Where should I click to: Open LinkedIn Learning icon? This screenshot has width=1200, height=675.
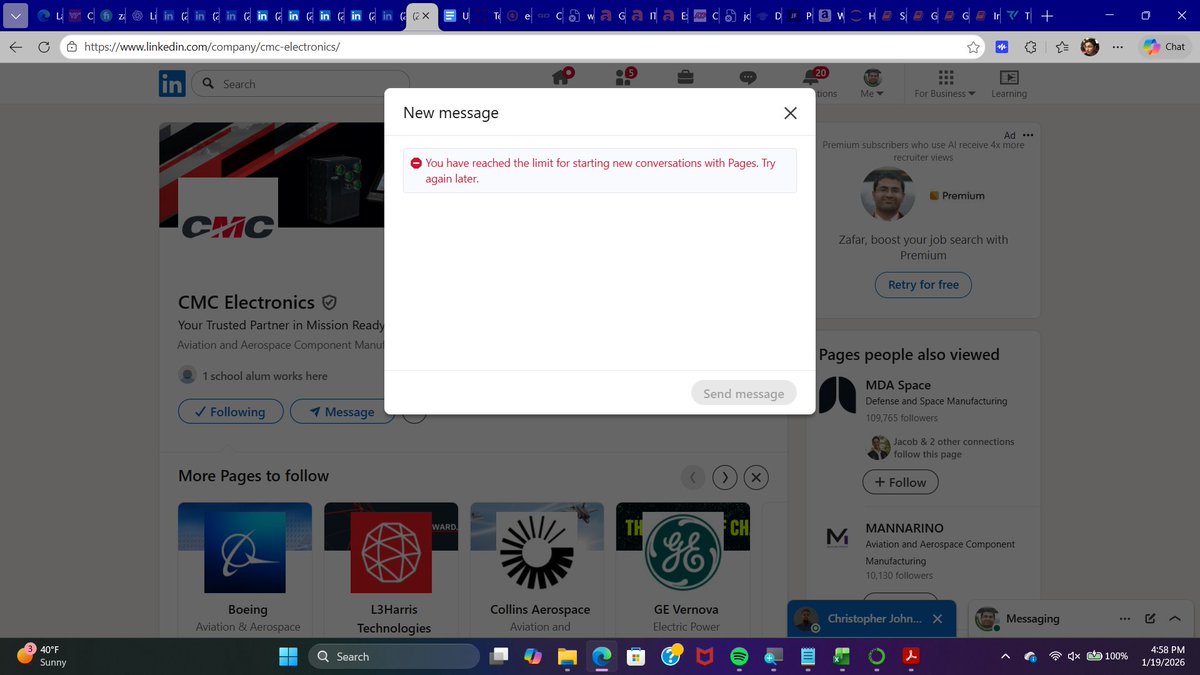click(x=1009, y=84)
